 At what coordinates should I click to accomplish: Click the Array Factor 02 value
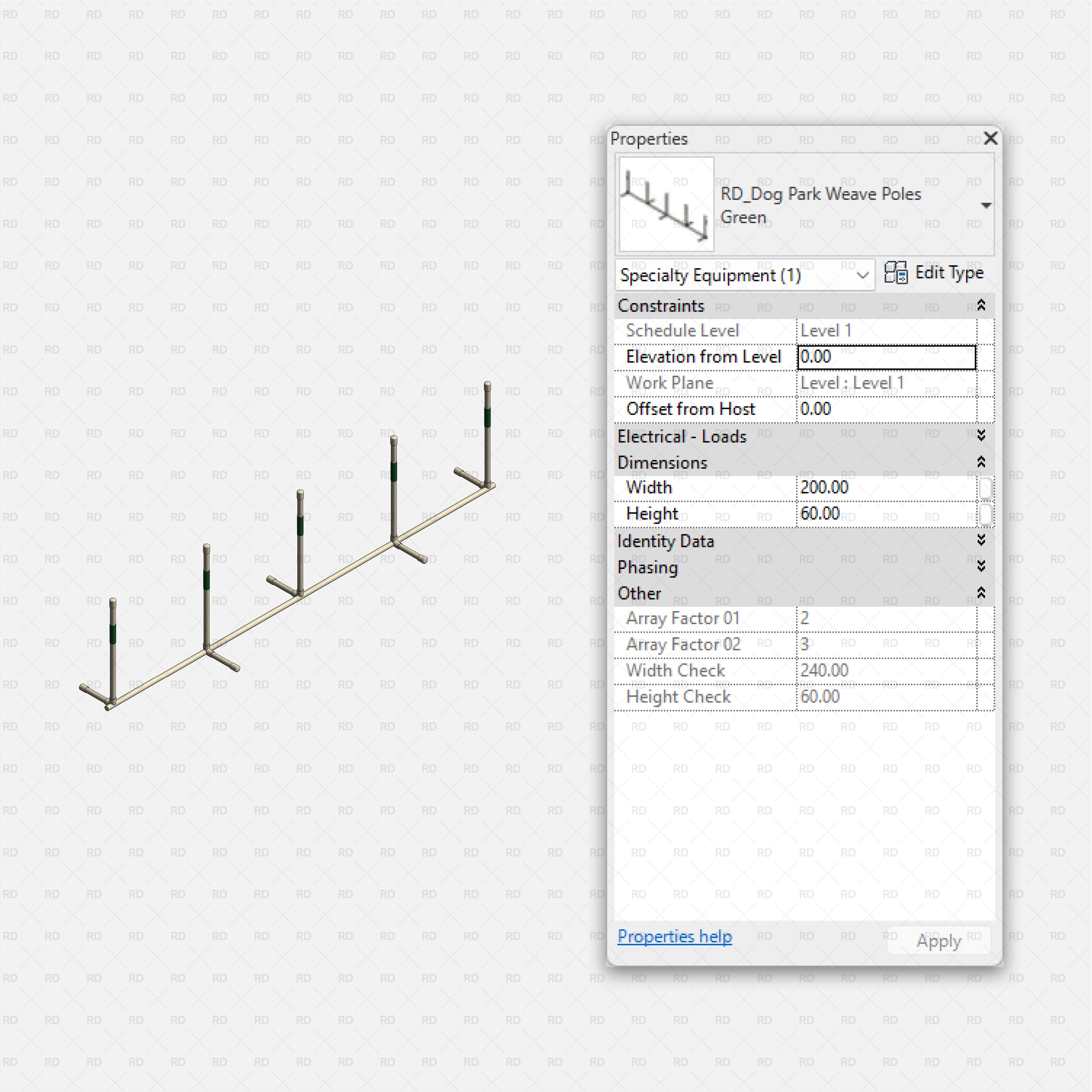[882, 644]
